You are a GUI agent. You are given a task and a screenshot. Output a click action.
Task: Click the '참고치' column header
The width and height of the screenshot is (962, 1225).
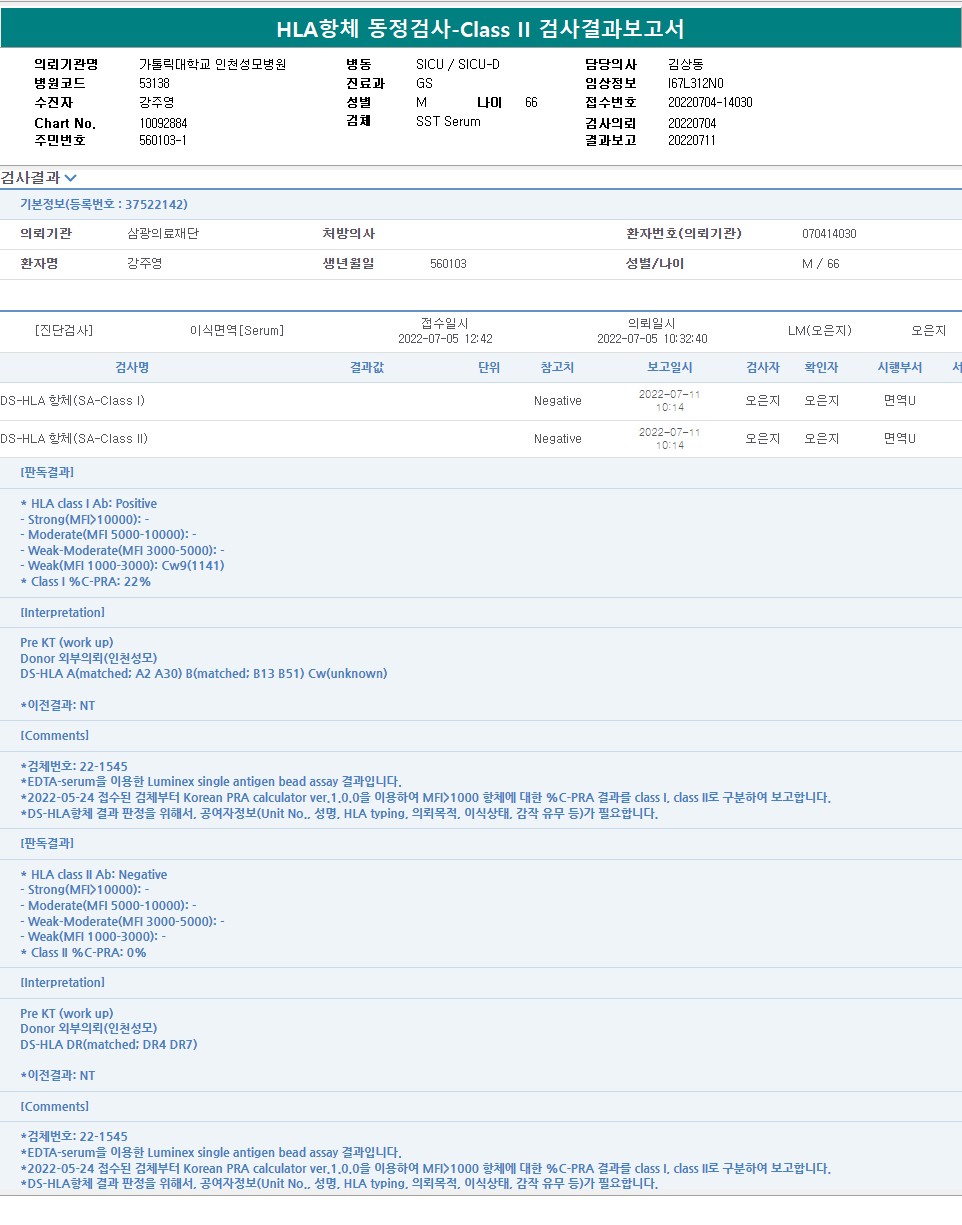pyautogui.click(x=558, y=368)
